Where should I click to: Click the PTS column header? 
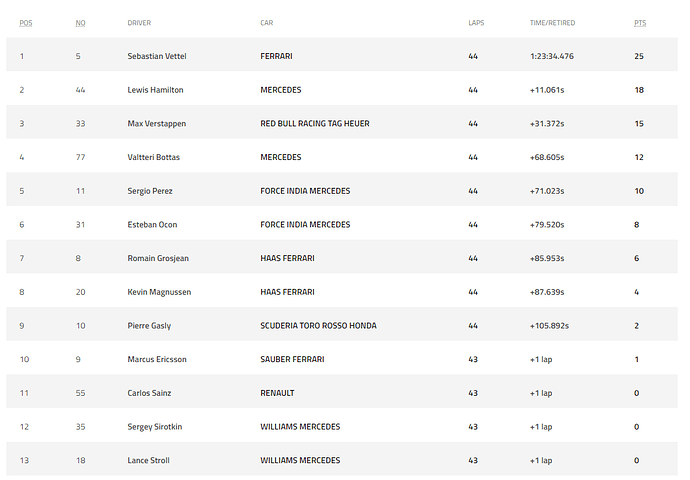point(640,22)
